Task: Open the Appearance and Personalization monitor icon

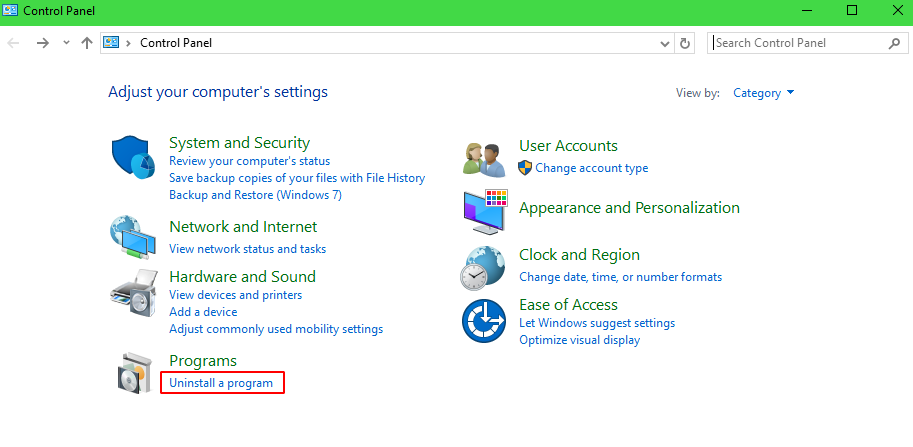Action: coord(486,211)
